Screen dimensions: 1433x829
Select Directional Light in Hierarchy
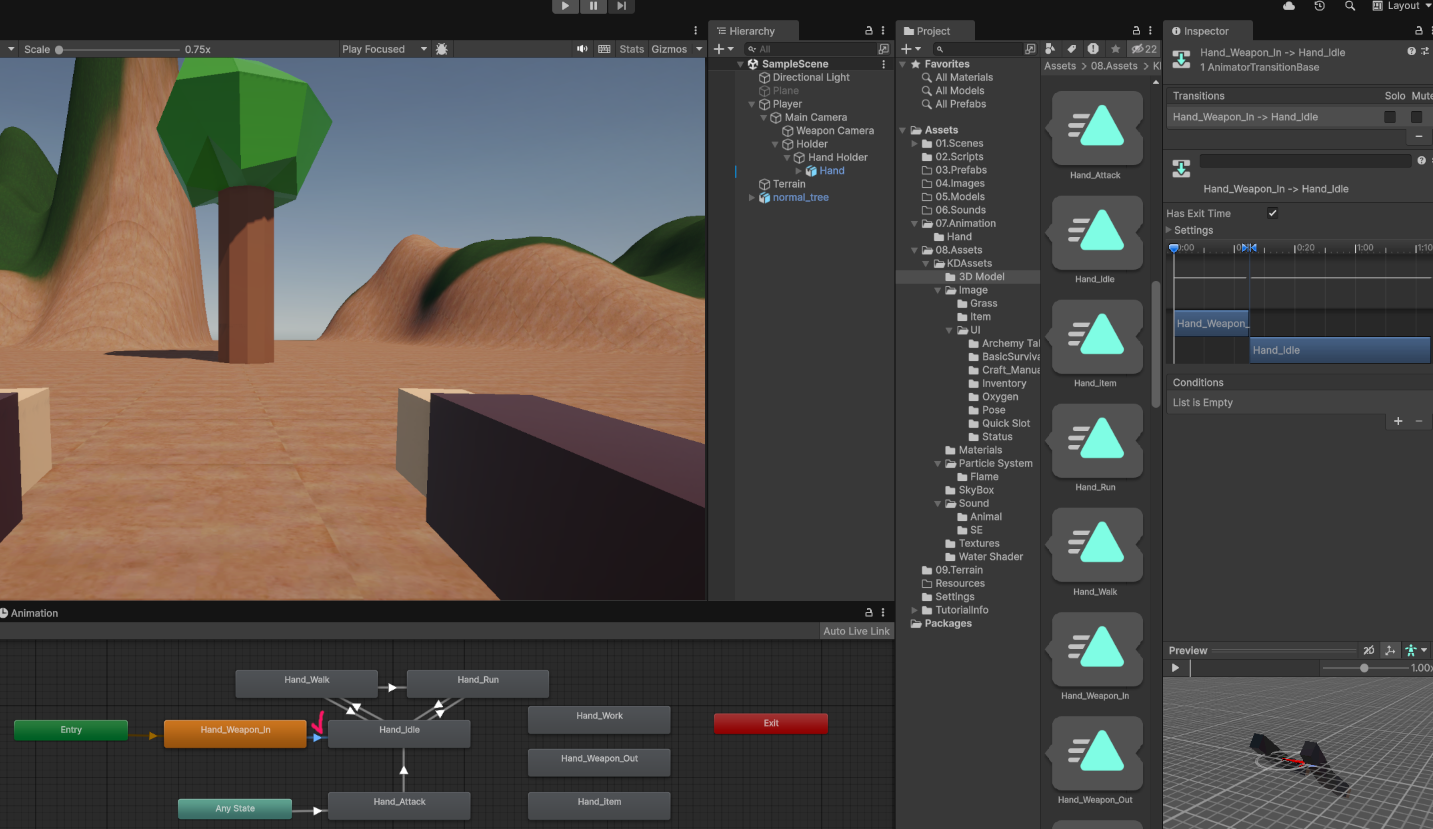[x=811, y=77]
